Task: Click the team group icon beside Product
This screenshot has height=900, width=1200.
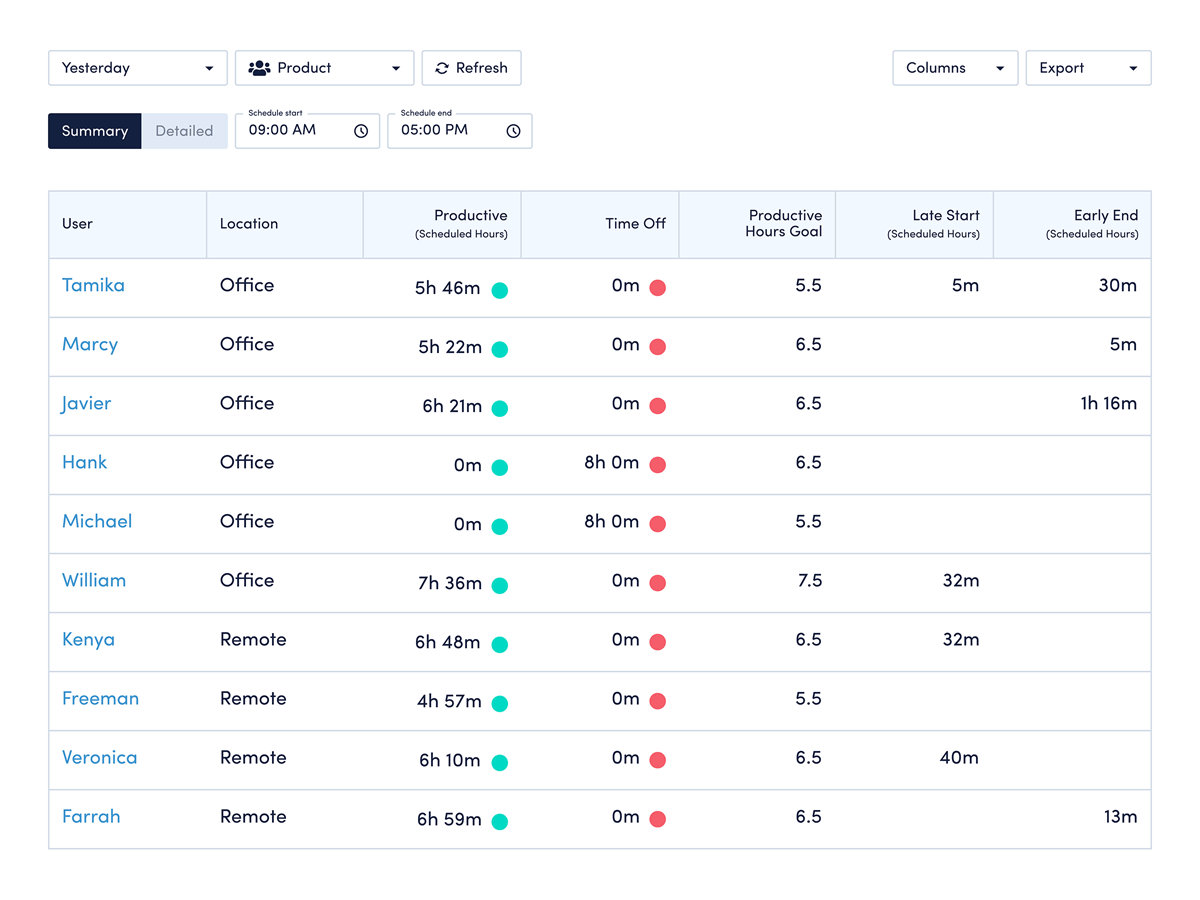Action: [x=259, y=68]
